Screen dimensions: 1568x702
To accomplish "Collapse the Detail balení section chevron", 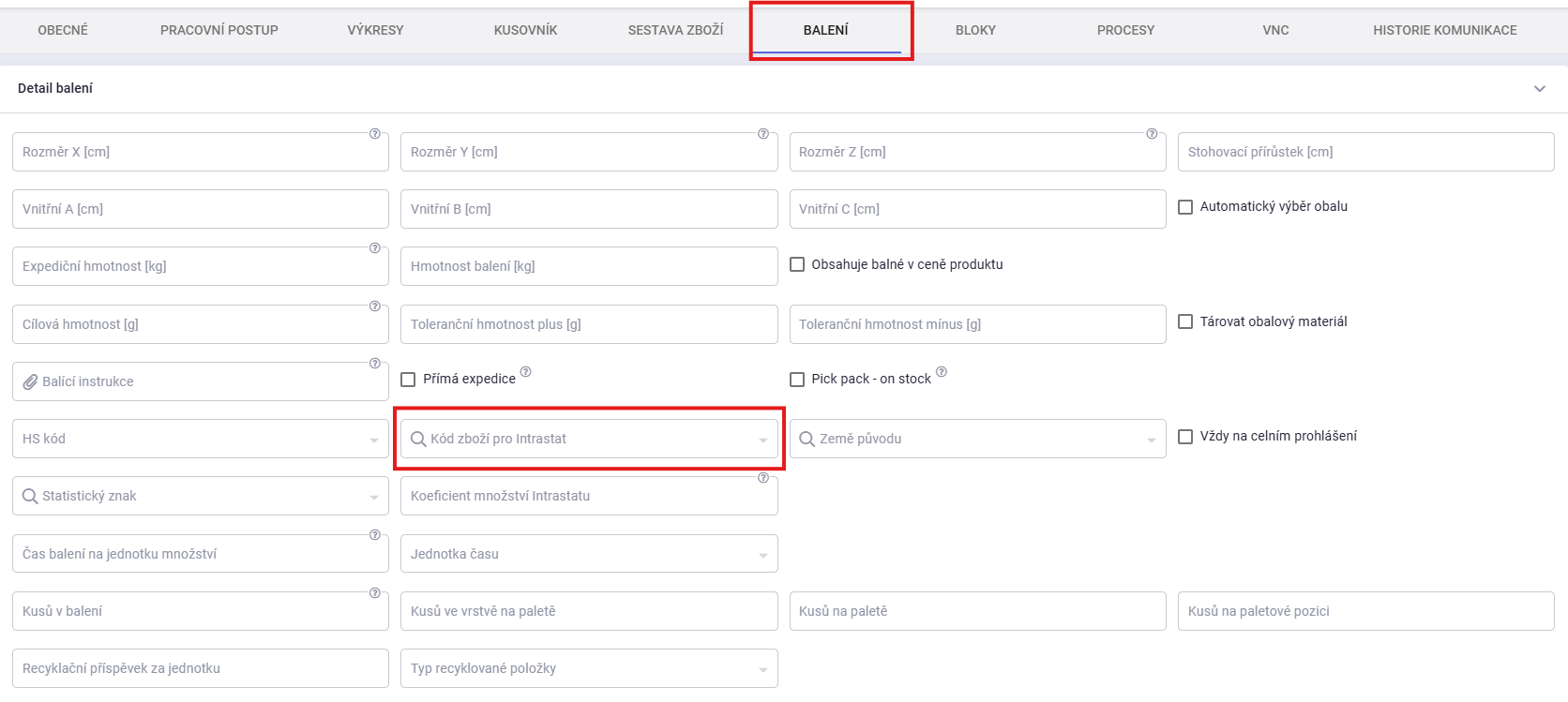I will click(1539, 89).
